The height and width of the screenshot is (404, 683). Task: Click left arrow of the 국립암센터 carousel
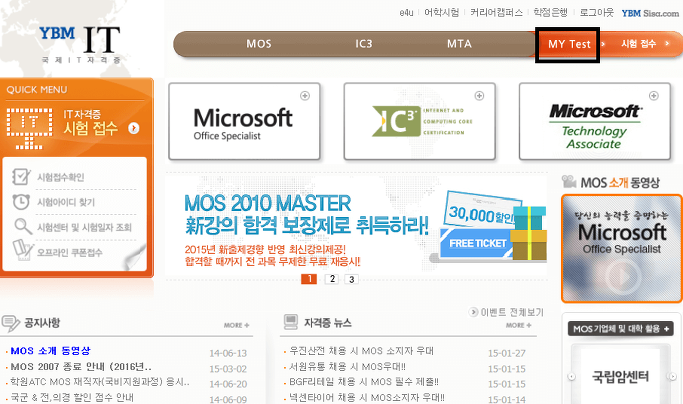pyautogui.click(x=571, y=376)
